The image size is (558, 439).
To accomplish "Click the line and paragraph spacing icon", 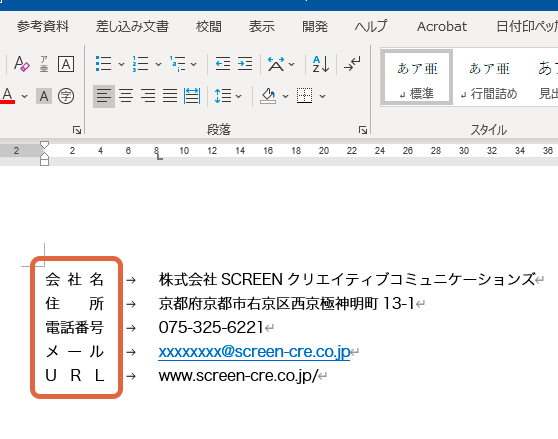I will 223,96.
